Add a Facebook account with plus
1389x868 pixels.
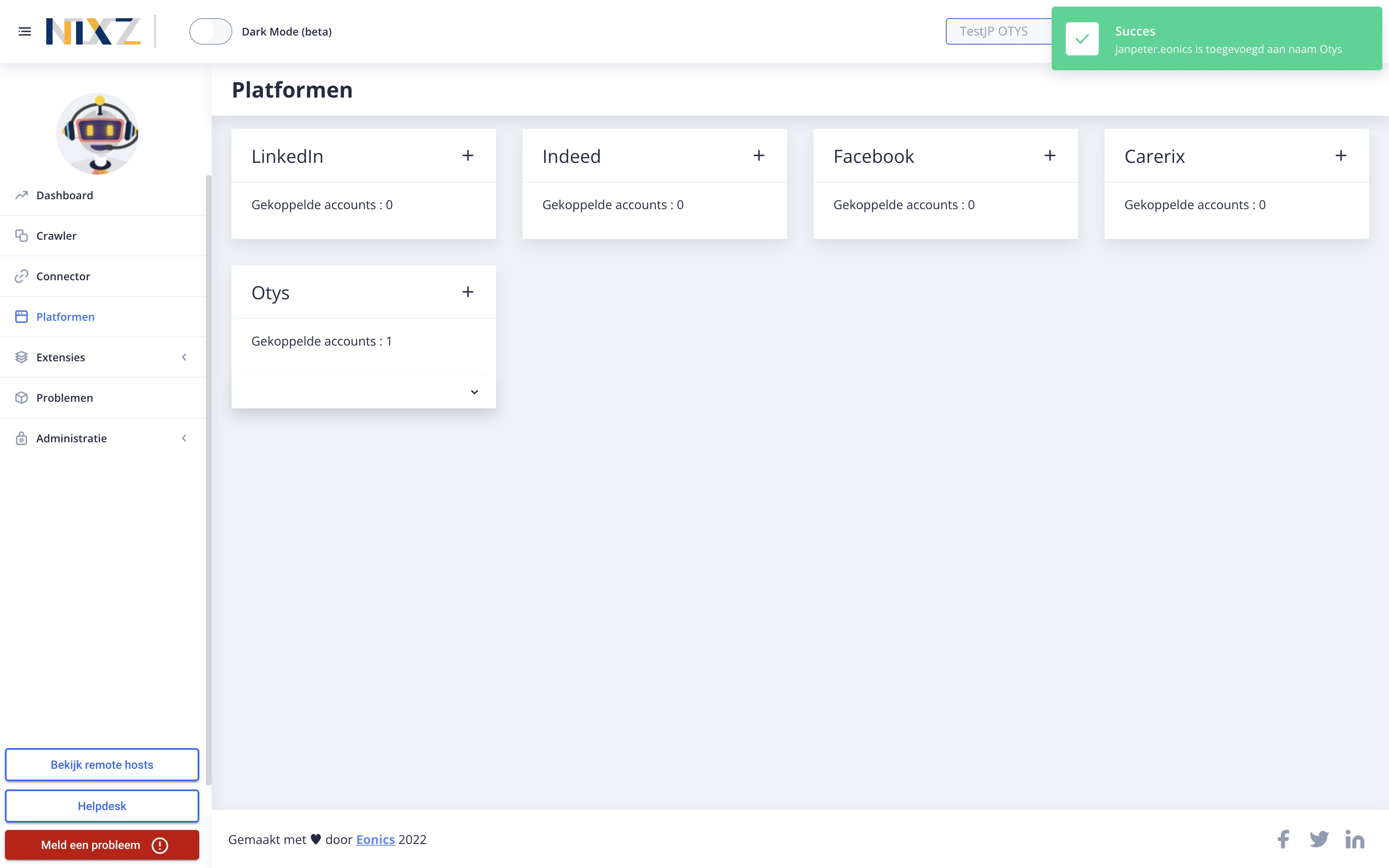coord(1050,155)
